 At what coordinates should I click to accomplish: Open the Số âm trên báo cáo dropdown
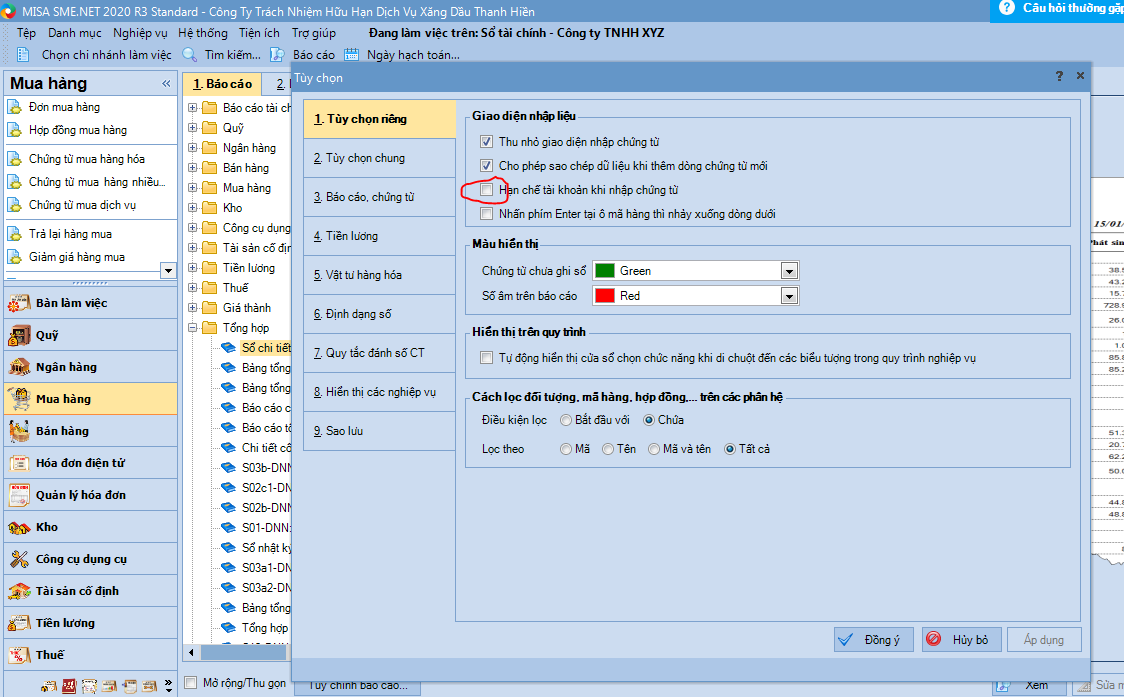(789, 296)
